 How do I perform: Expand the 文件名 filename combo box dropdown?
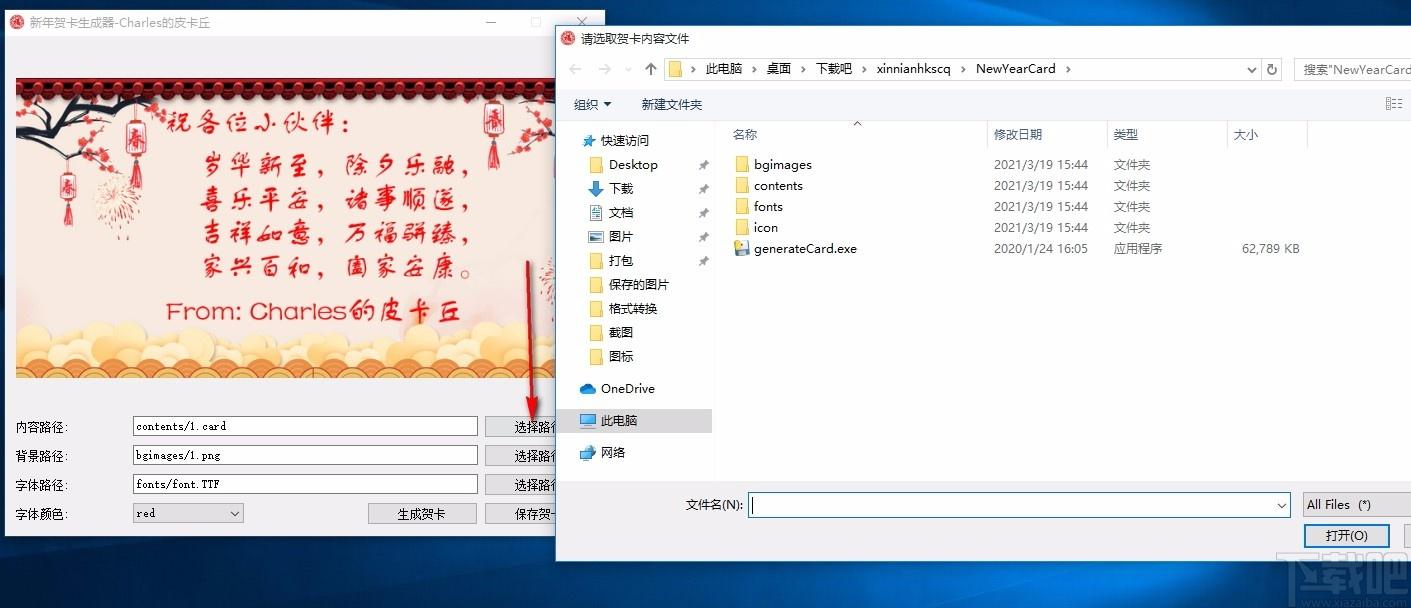coord(1281,506)
